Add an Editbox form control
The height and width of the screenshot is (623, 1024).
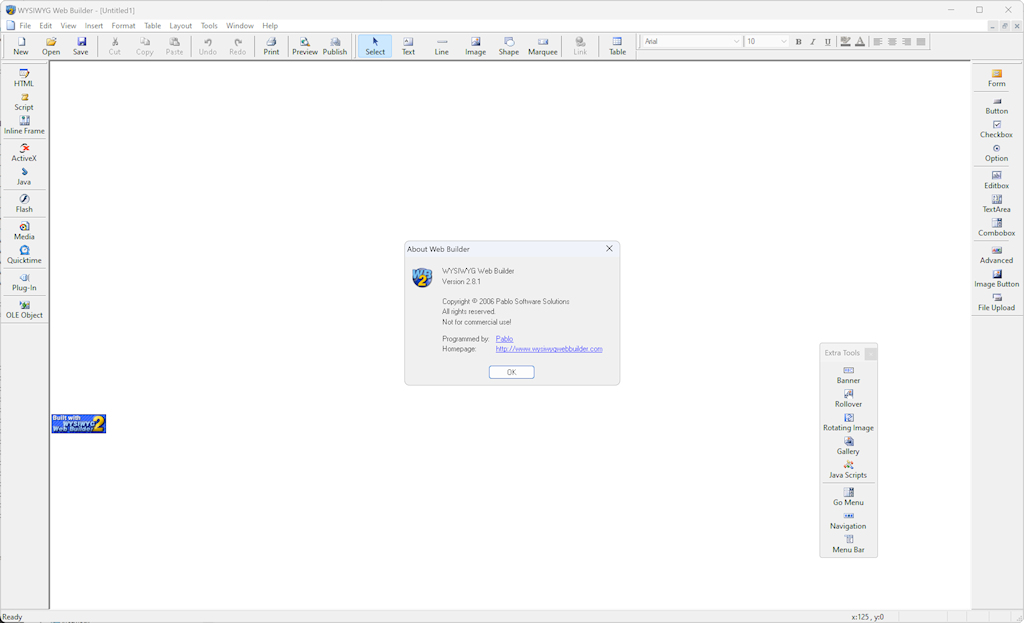[997, 180]
